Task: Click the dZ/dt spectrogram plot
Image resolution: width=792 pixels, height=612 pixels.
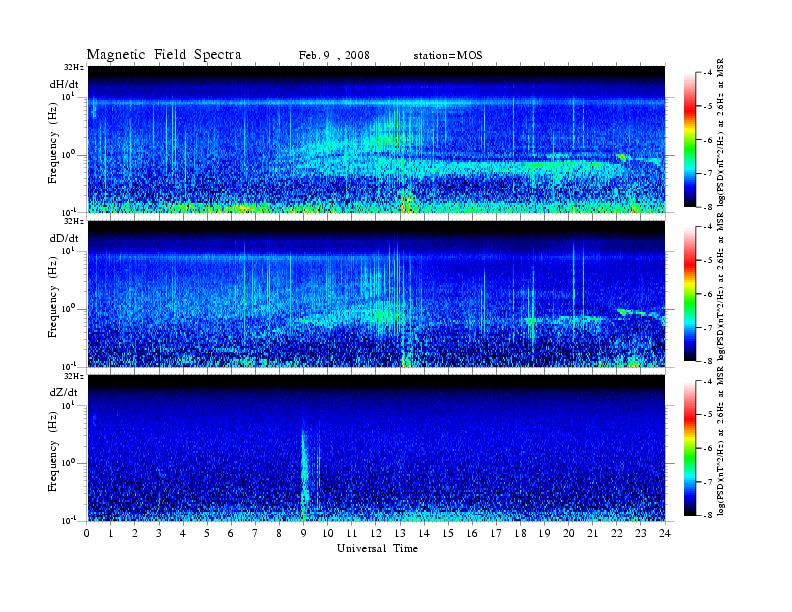Action: pos(376,448)
